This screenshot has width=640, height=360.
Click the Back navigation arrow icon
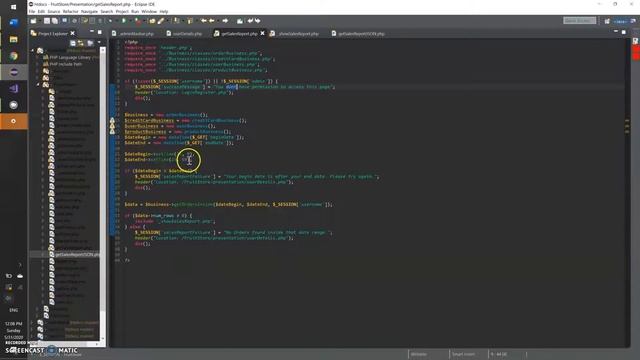[x=212, y=21]
